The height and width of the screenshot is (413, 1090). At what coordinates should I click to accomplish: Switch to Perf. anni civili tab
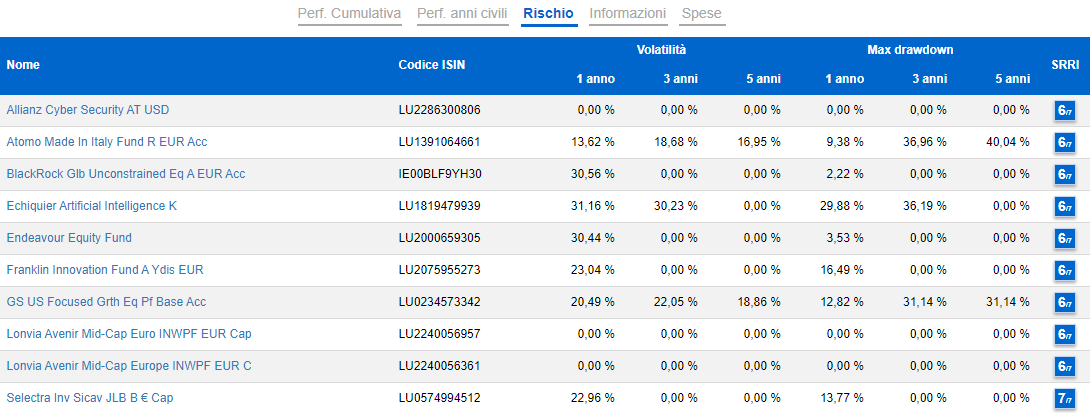tap(462, 14)
